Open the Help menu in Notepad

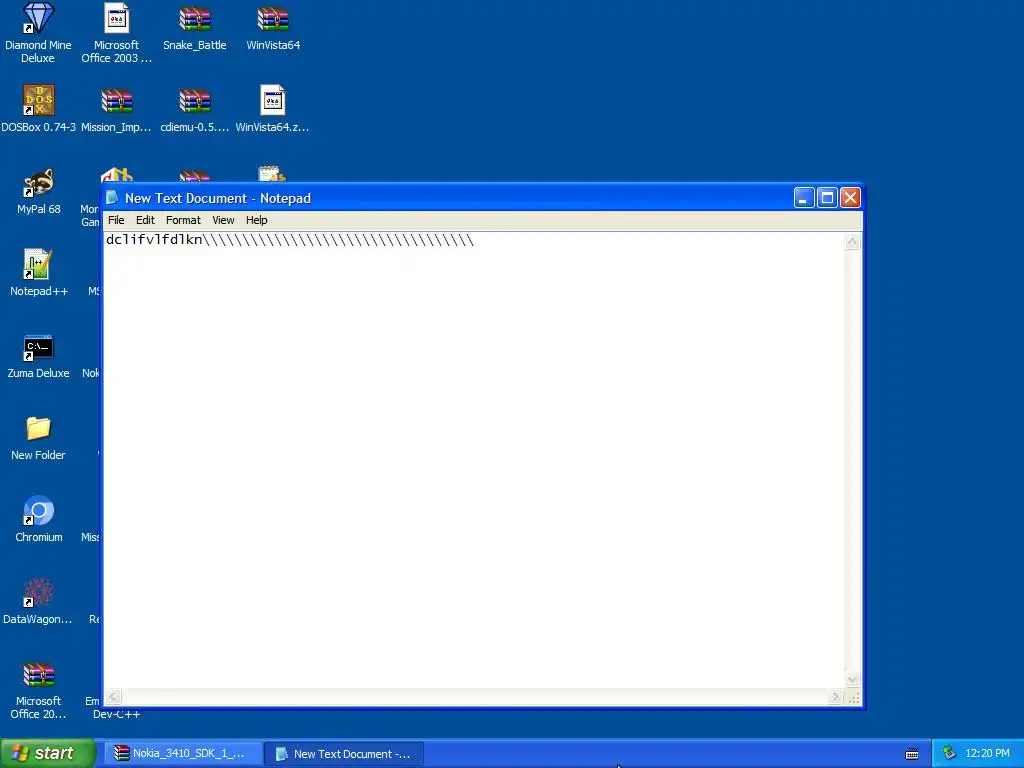click(256, 220)
